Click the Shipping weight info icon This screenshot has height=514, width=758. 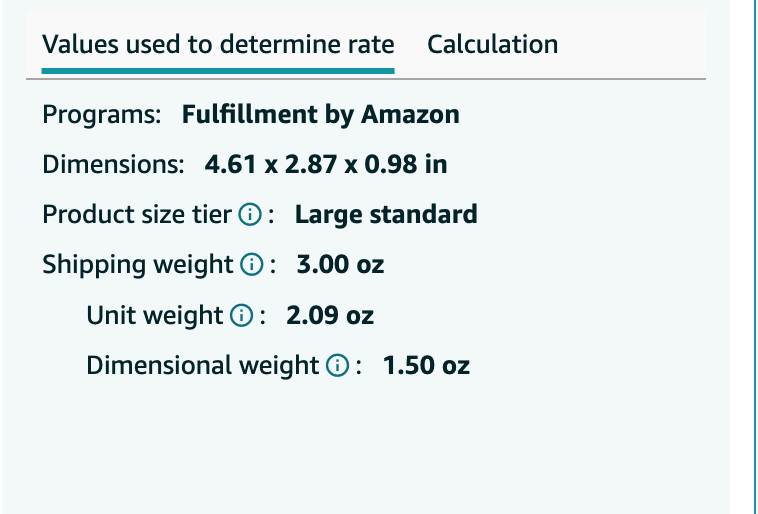click(252, 264)
